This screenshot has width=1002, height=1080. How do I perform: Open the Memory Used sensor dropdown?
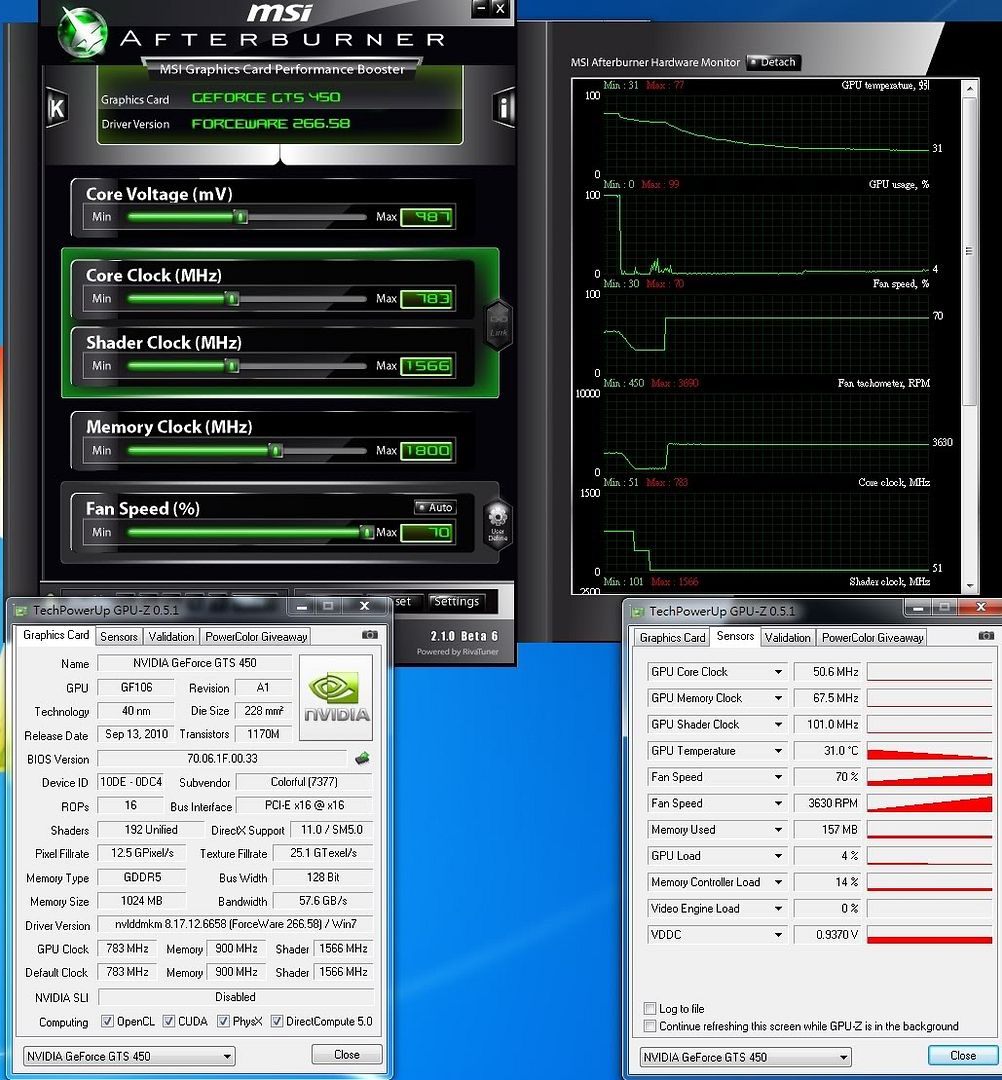(x=778, y=829)
